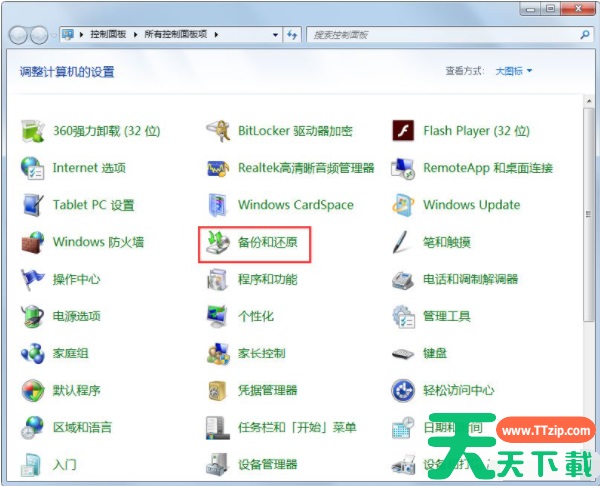This screenshot has height=486, width=600.
Task: Open the Internet 选项 link
Action: point(89,168)
